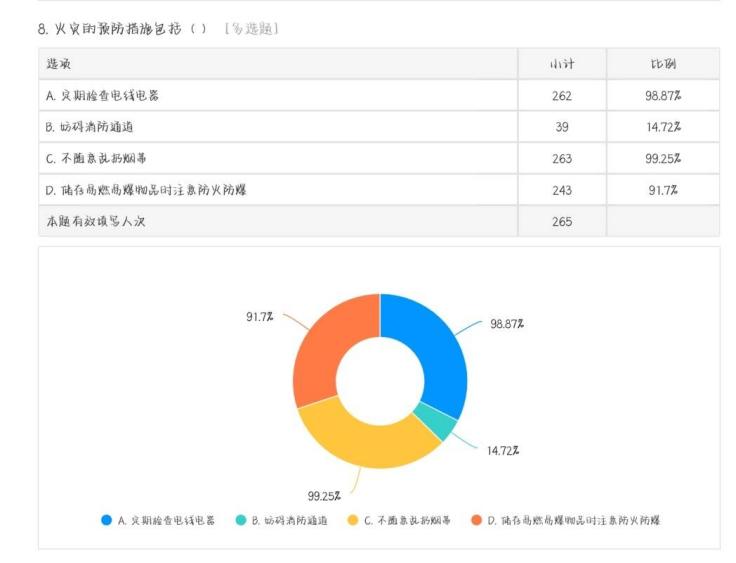Click the yellow legend dot for option C
736x563 pixels.
click(x=352, y=520)
